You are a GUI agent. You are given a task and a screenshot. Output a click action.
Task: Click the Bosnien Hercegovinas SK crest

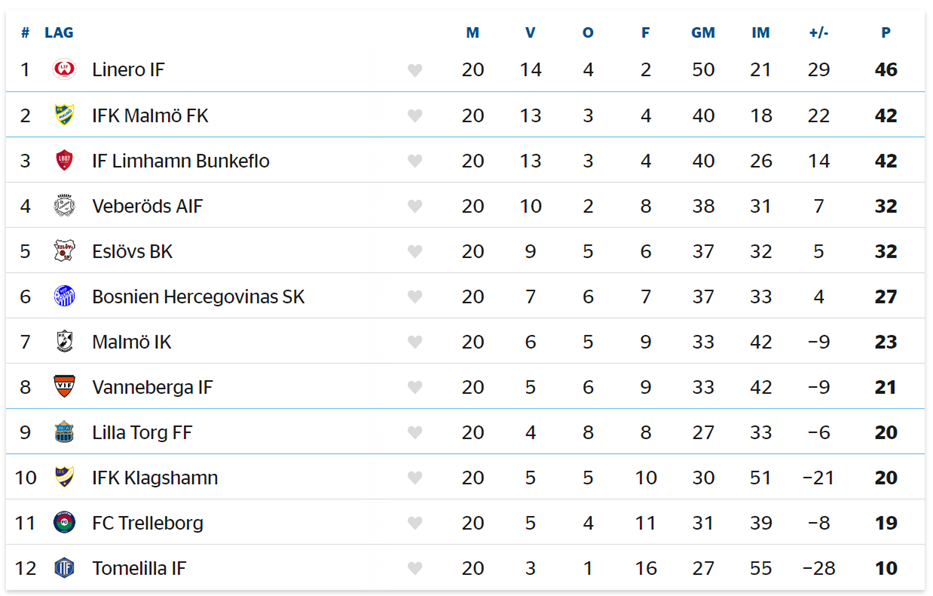64,296
